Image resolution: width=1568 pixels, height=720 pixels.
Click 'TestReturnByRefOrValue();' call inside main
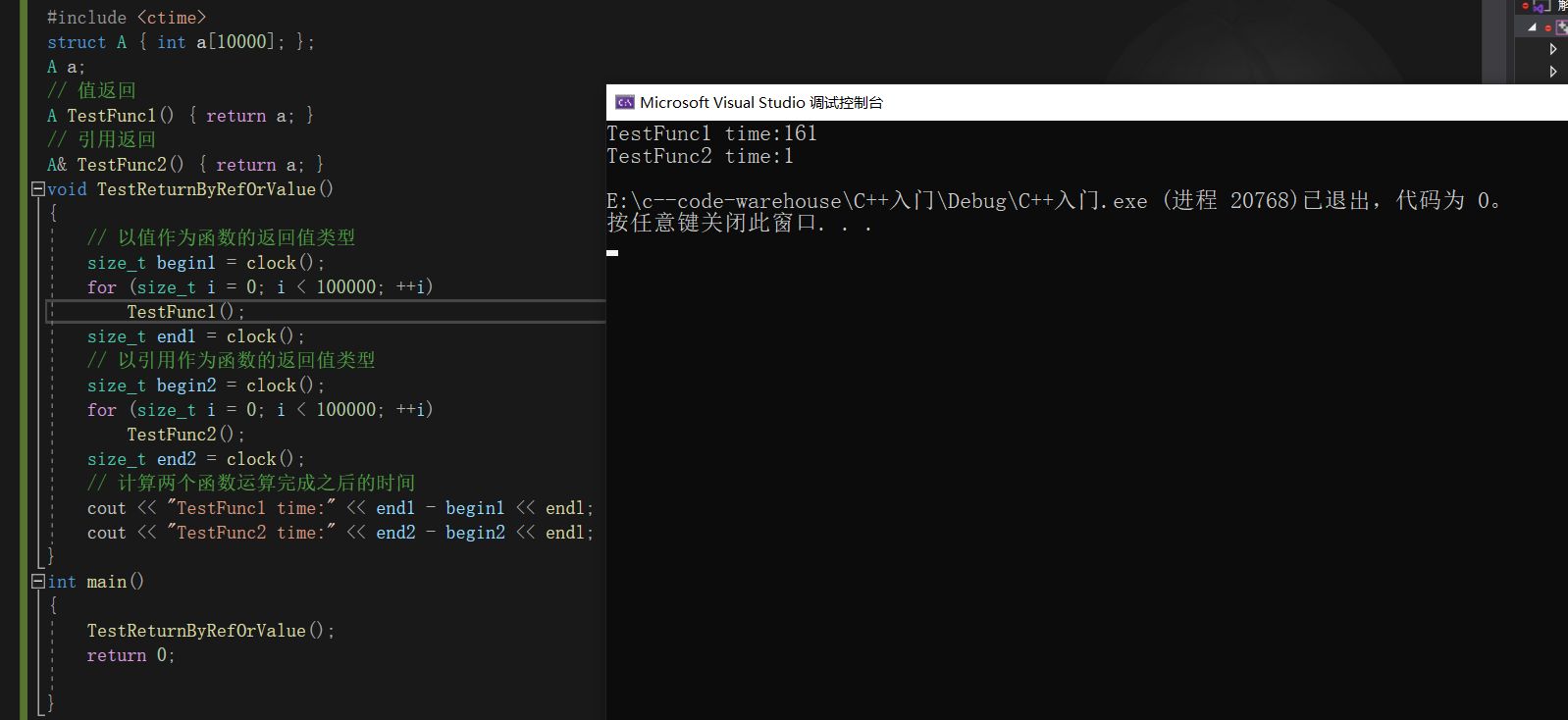[x=211, y=631]
